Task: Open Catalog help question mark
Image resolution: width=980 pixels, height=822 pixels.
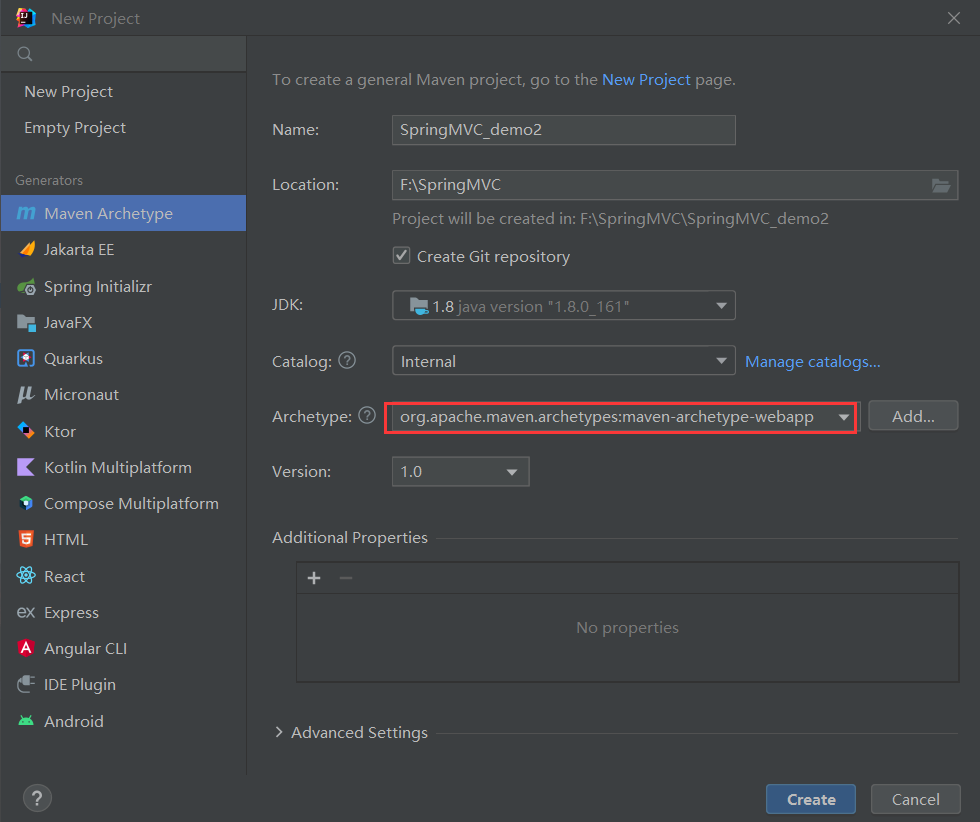Action: point(347,361)
